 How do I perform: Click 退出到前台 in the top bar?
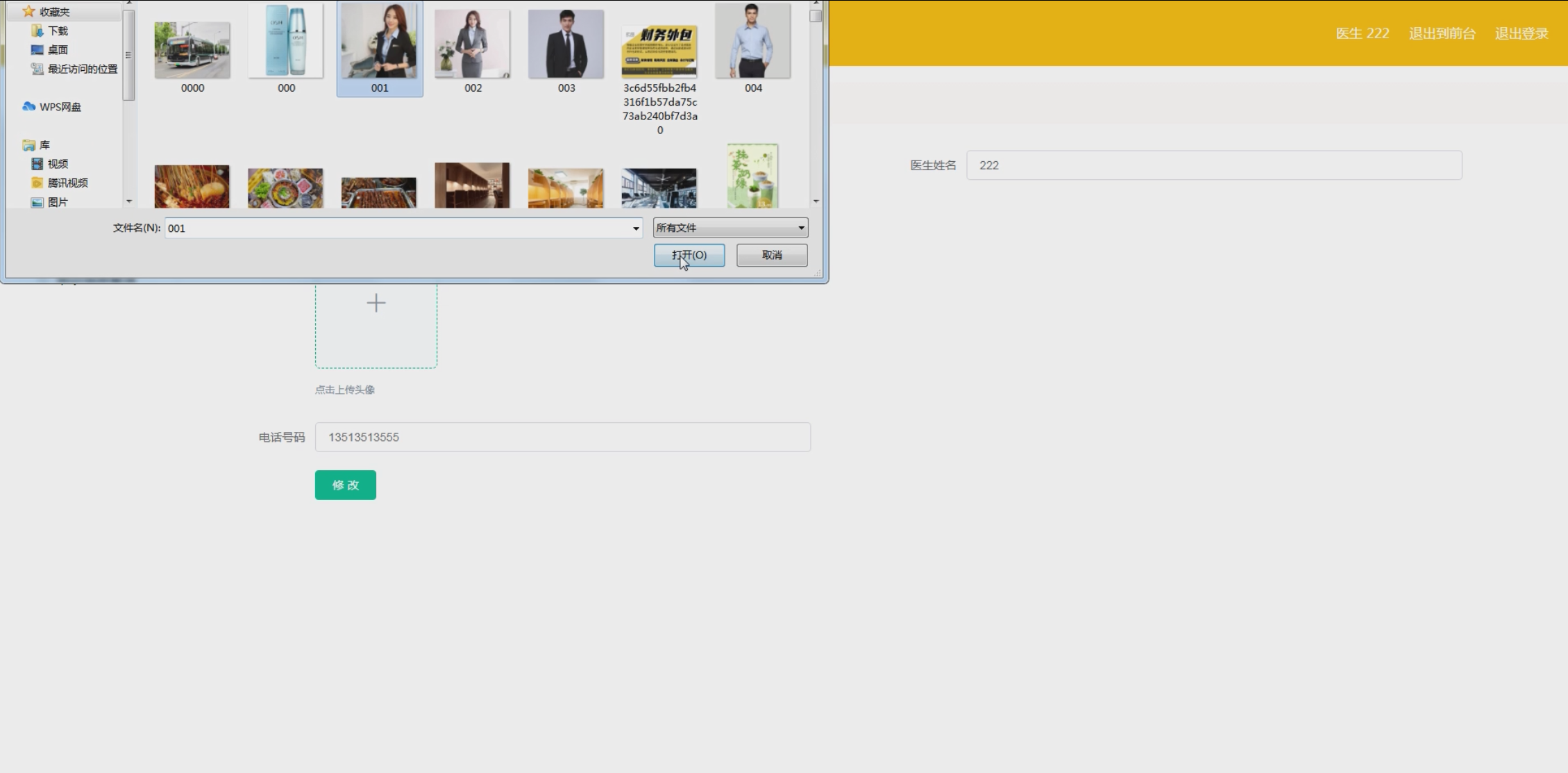coord(1442,33)
